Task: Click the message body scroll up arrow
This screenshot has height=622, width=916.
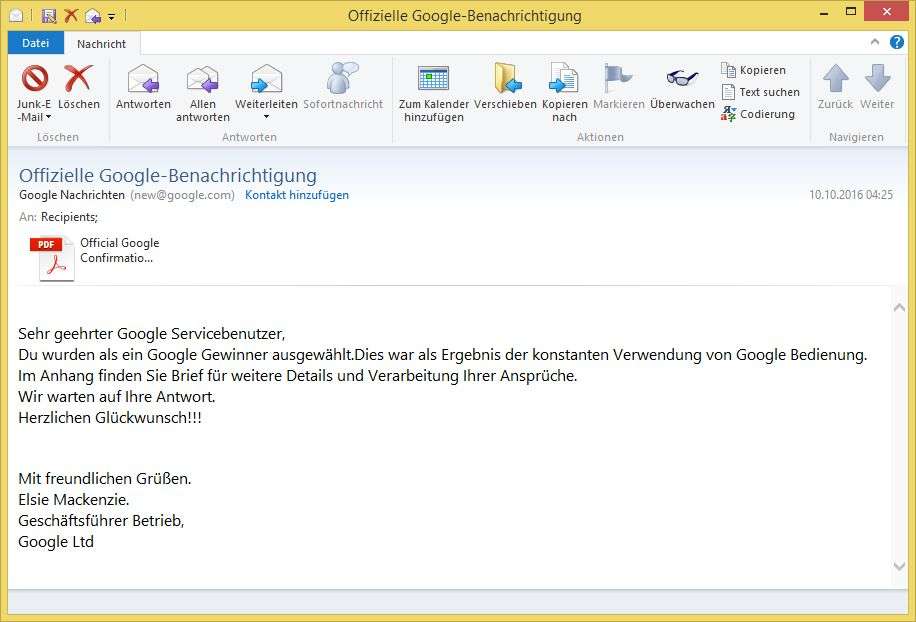Action: click(900, 307)
